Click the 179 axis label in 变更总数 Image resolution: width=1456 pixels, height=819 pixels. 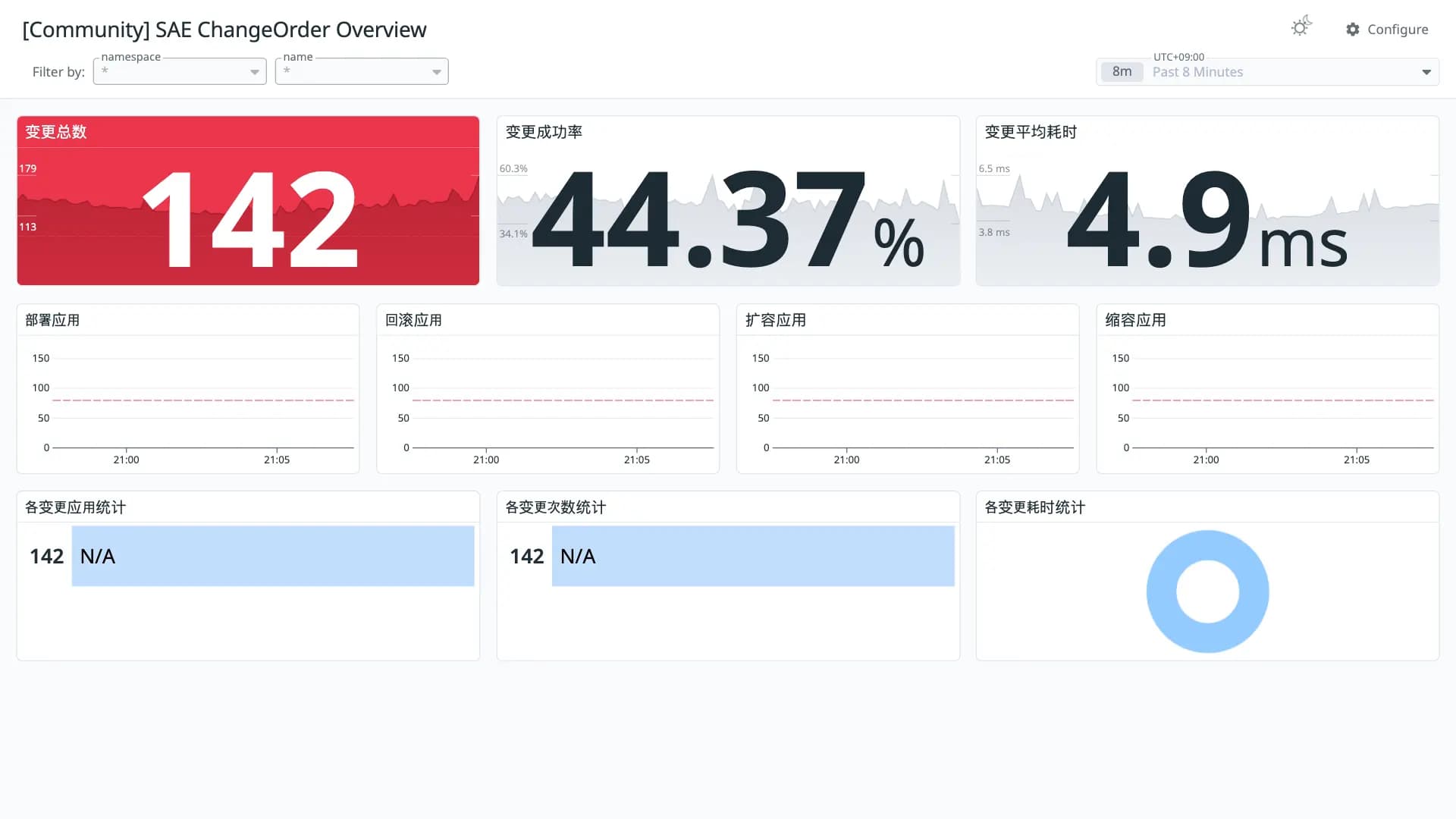click(28, 168)
